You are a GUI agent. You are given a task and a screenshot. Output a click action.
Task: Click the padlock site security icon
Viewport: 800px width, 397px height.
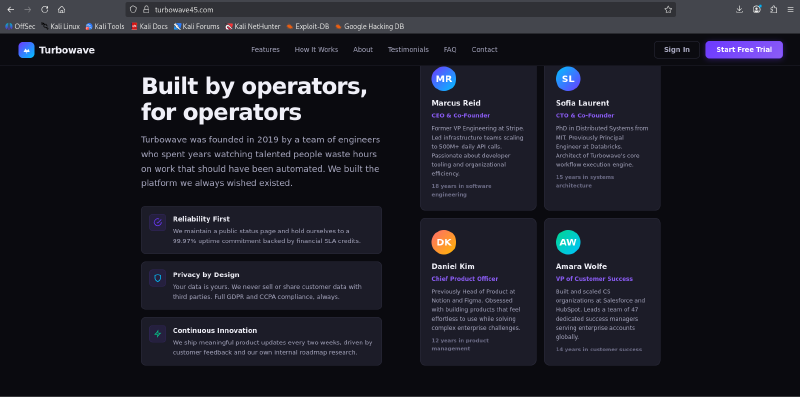pos(146,9)
